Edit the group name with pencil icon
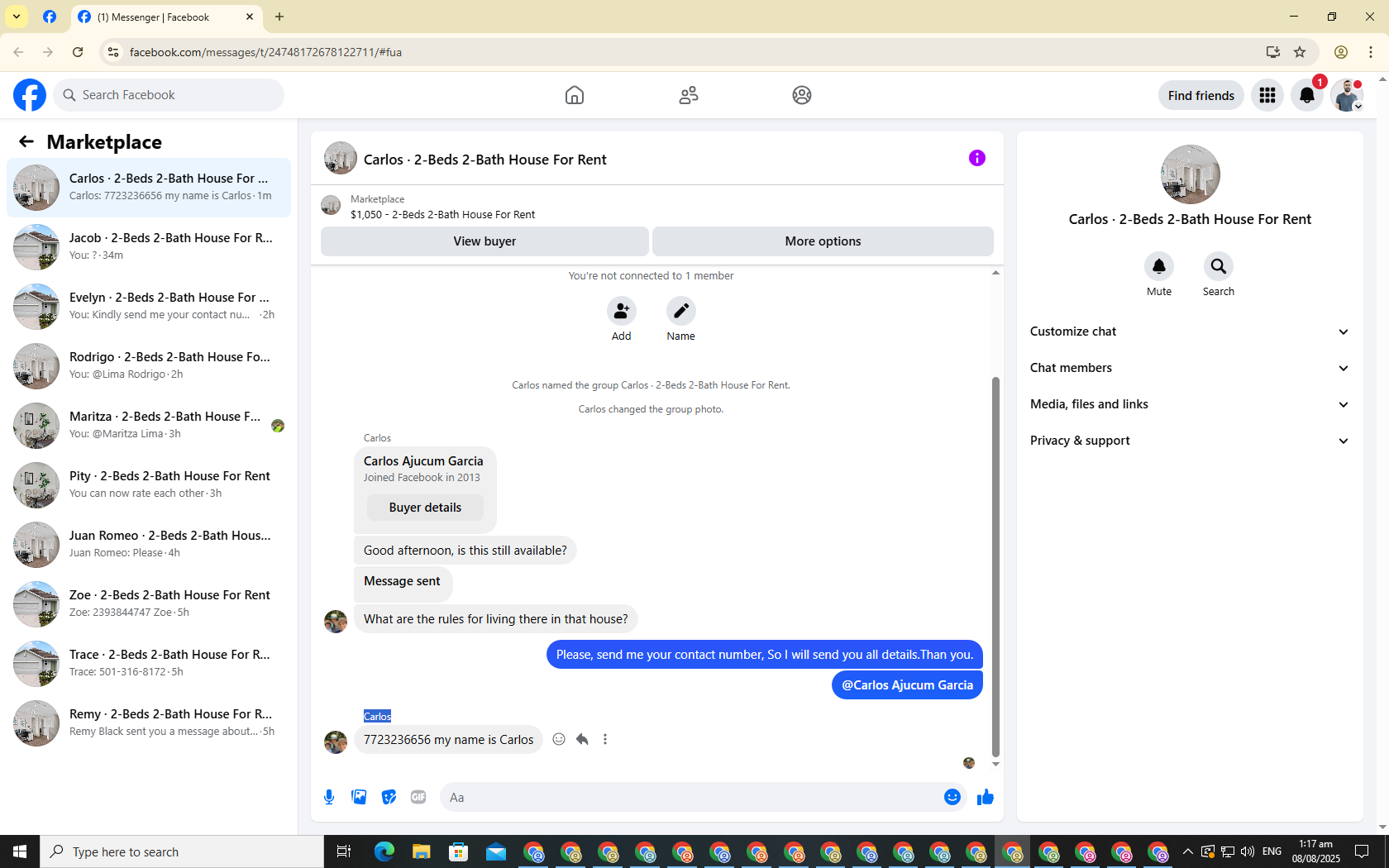 click(x=681, y=311)
